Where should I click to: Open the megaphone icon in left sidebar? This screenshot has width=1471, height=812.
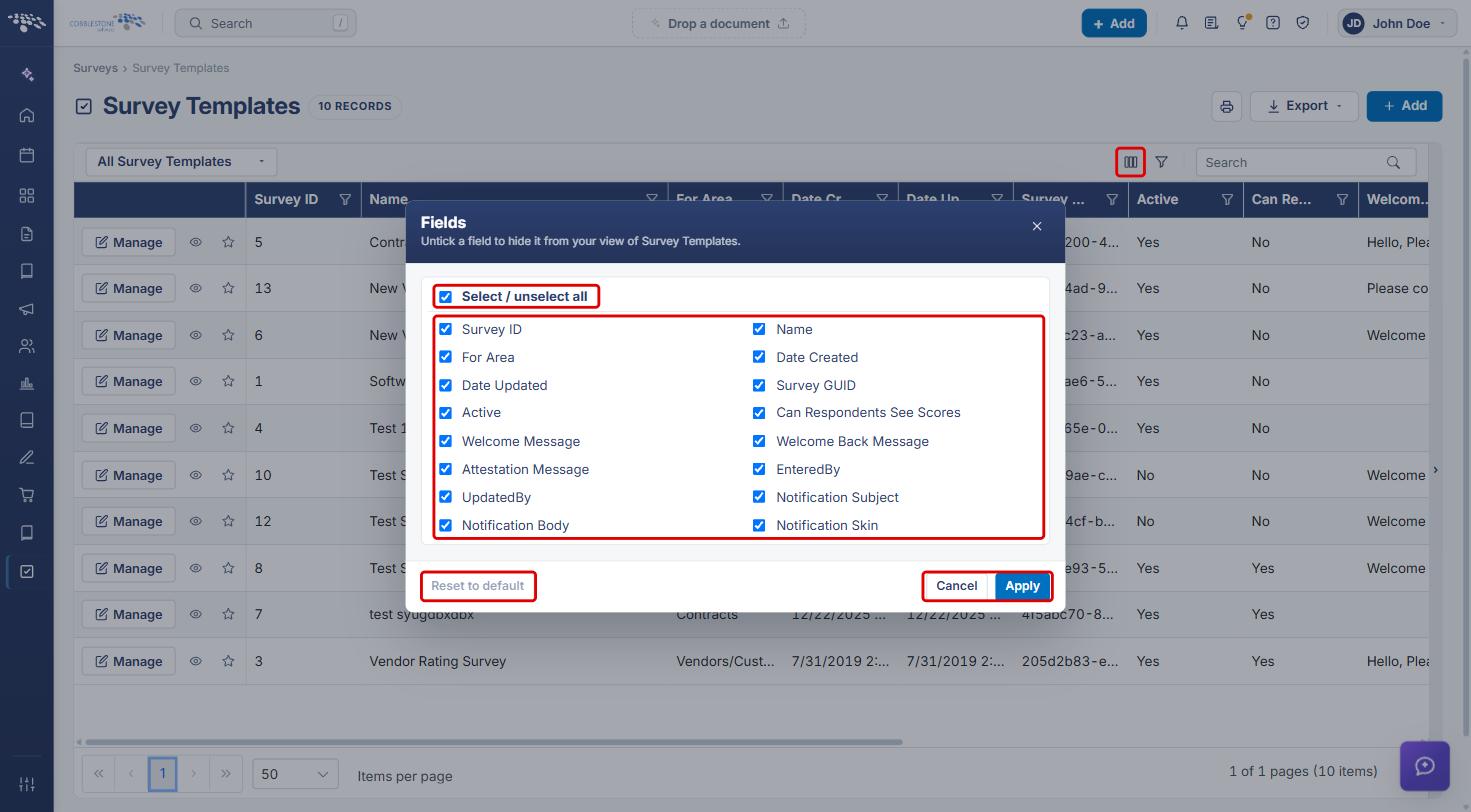pos(27,309)
